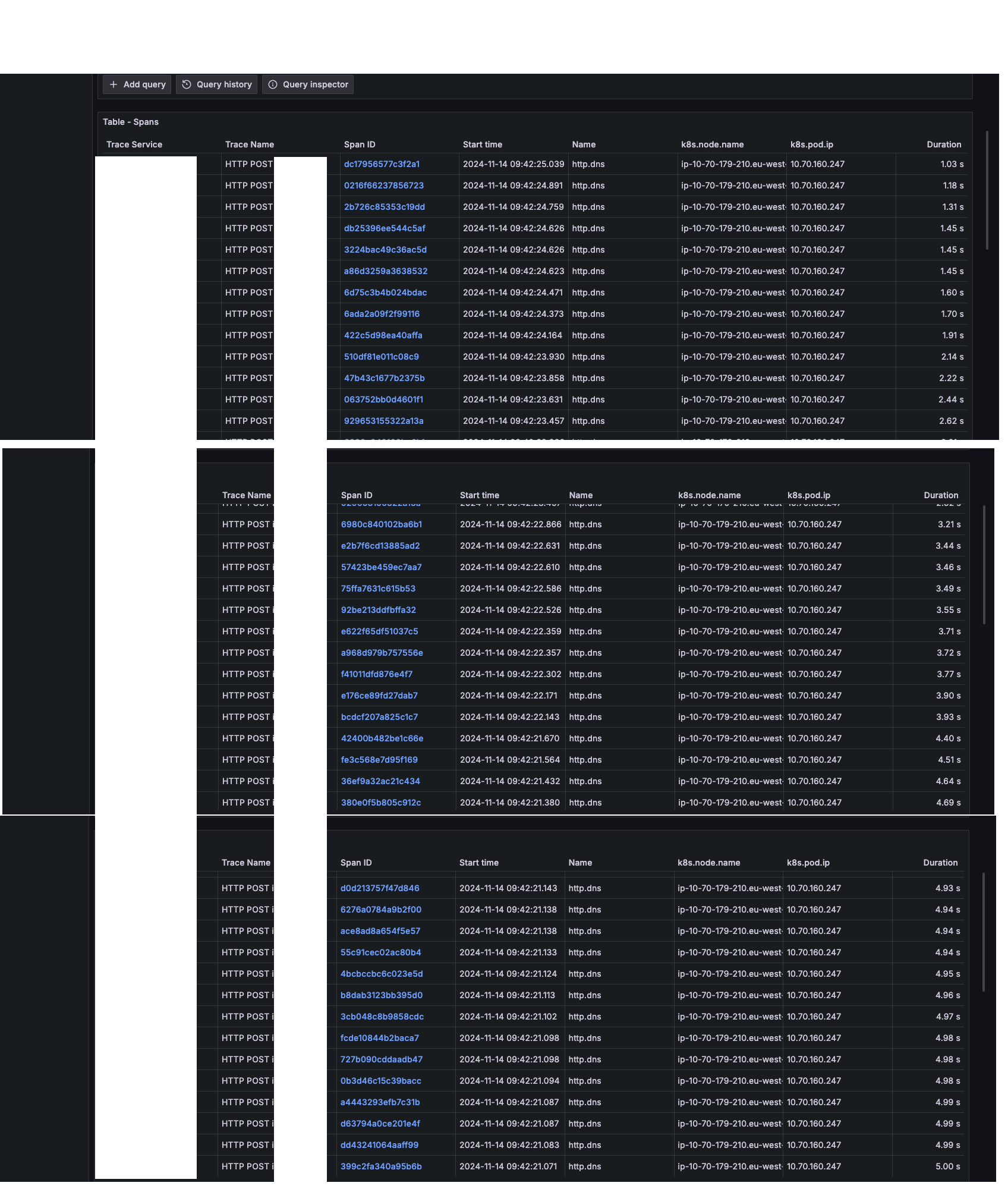Open span fcde10844b2baca7
The image size is (1008, 1189).
[x=380, y=1038]
